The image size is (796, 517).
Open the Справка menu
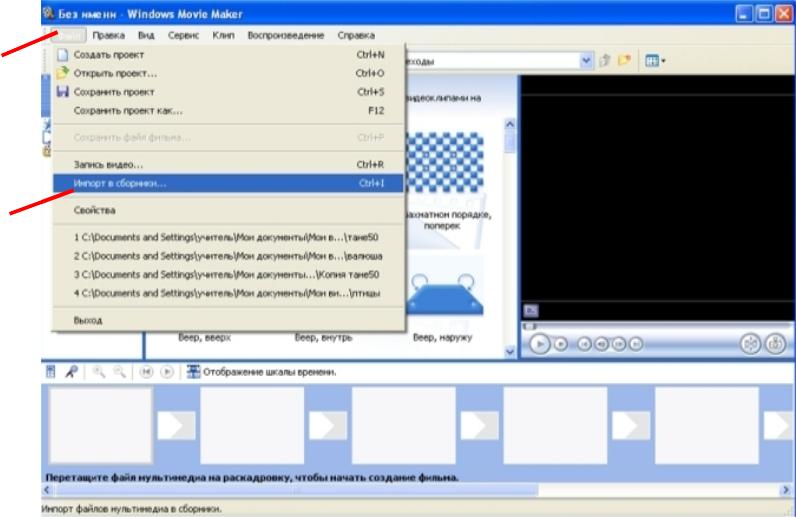[x=356, y=35]
